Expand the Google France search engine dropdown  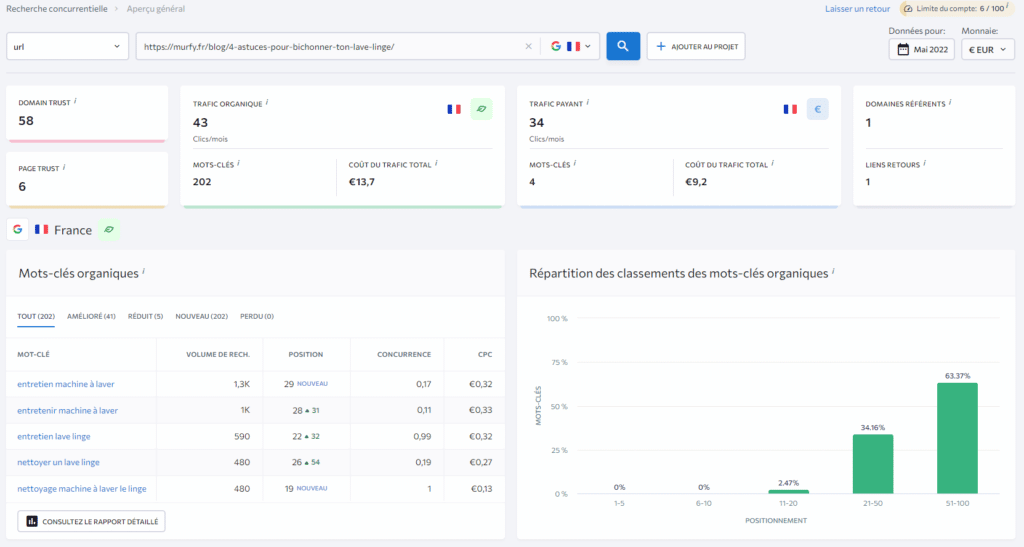[572, 46]
